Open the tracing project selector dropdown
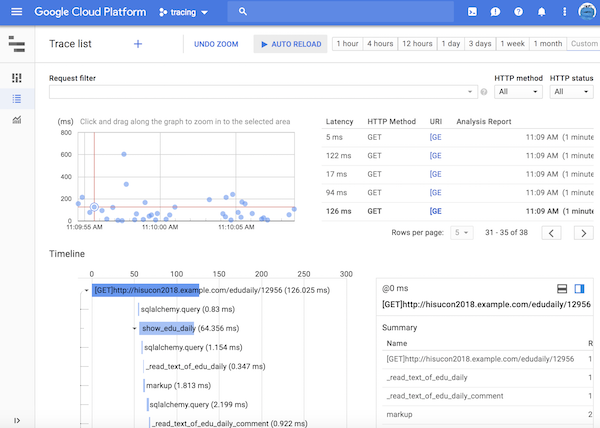The image size is (600, 428). pos(184,12)
